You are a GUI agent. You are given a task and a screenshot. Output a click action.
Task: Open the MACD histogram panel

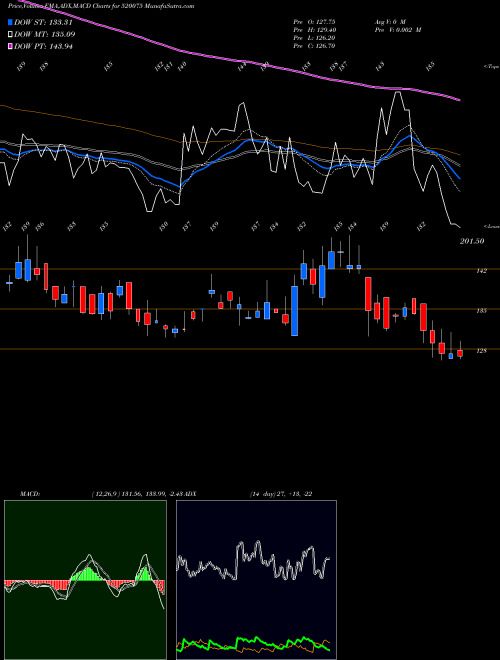click(x=85, y=580)
